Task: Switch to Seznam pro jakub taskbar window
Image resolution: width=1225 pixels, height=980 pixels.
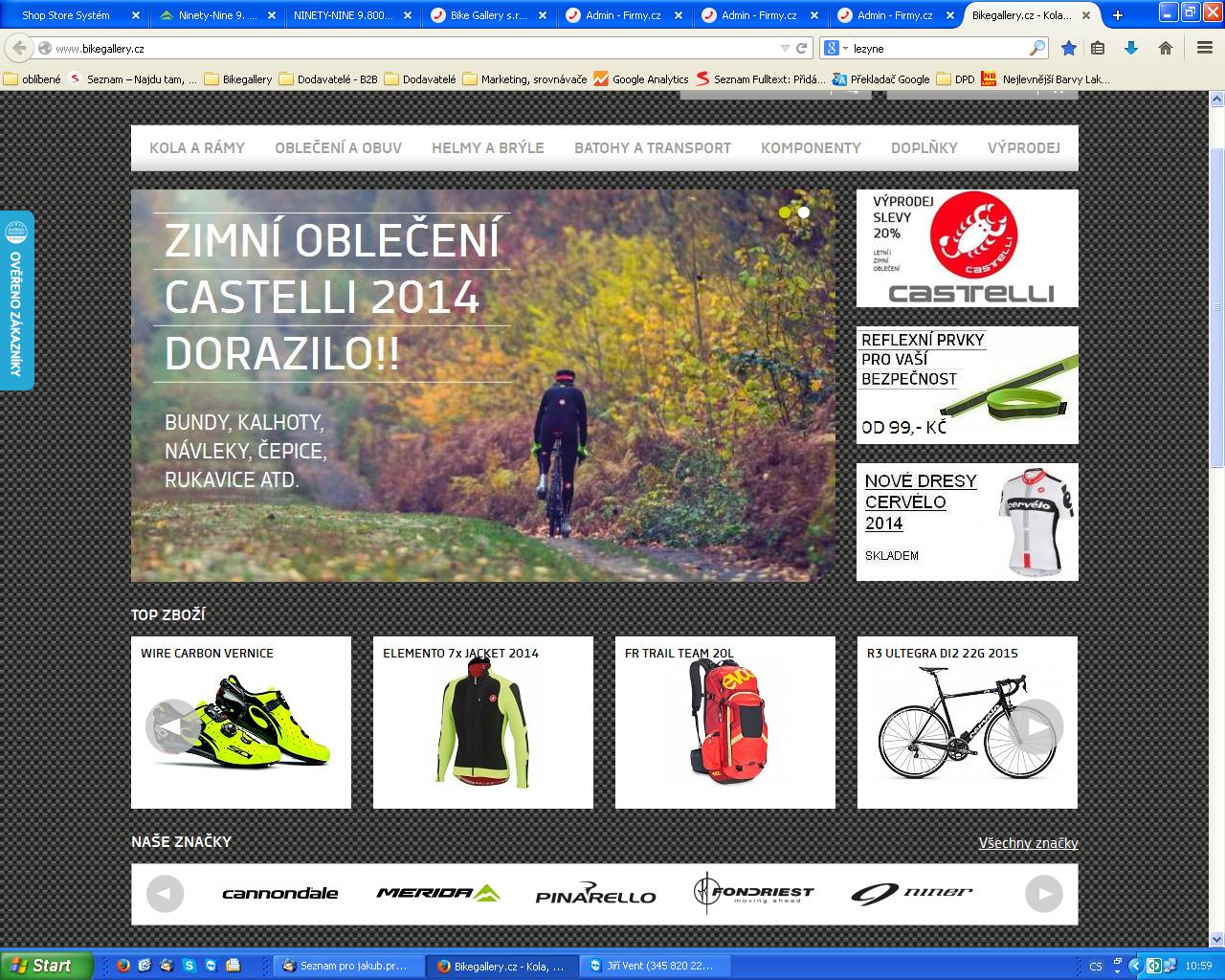Action: coord(348,966)
